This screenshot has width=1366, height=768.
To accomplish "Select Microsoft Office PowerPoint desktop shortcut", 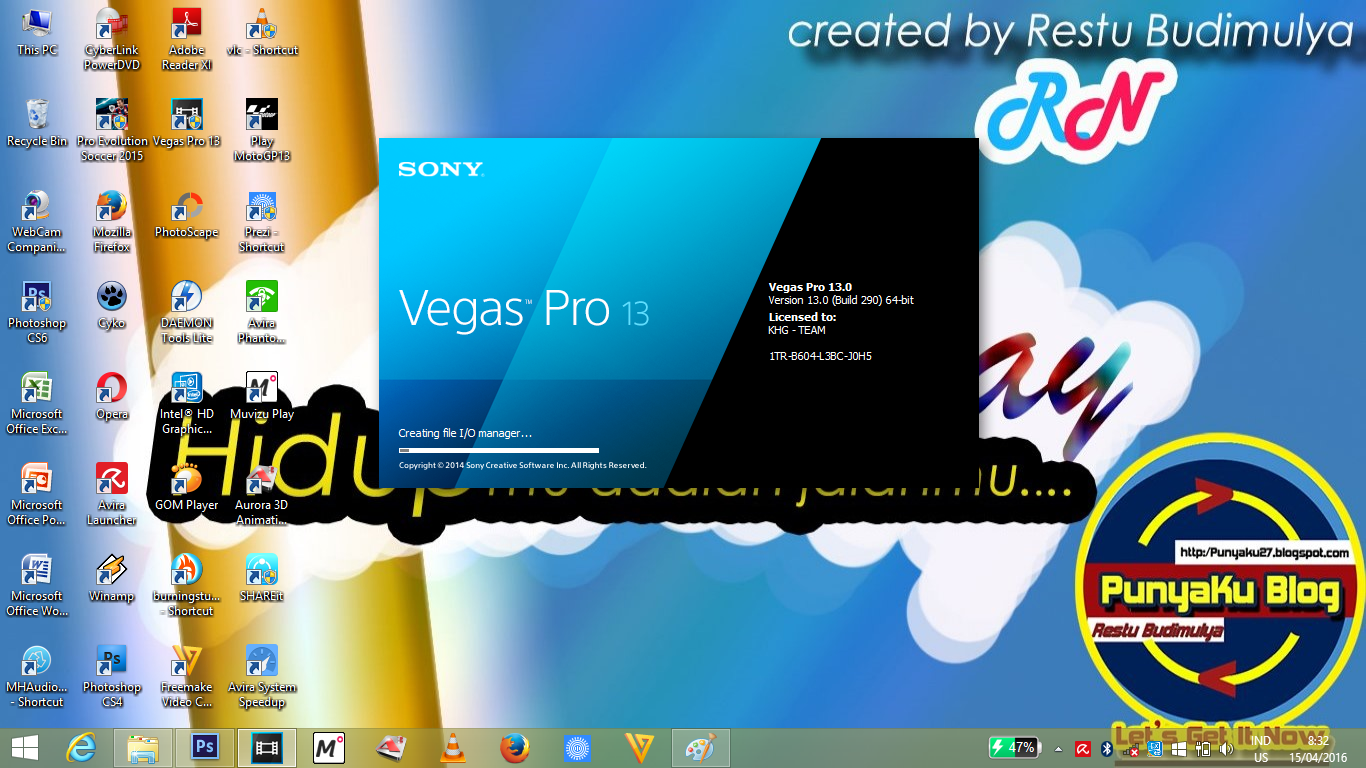I will coord(37,495).
